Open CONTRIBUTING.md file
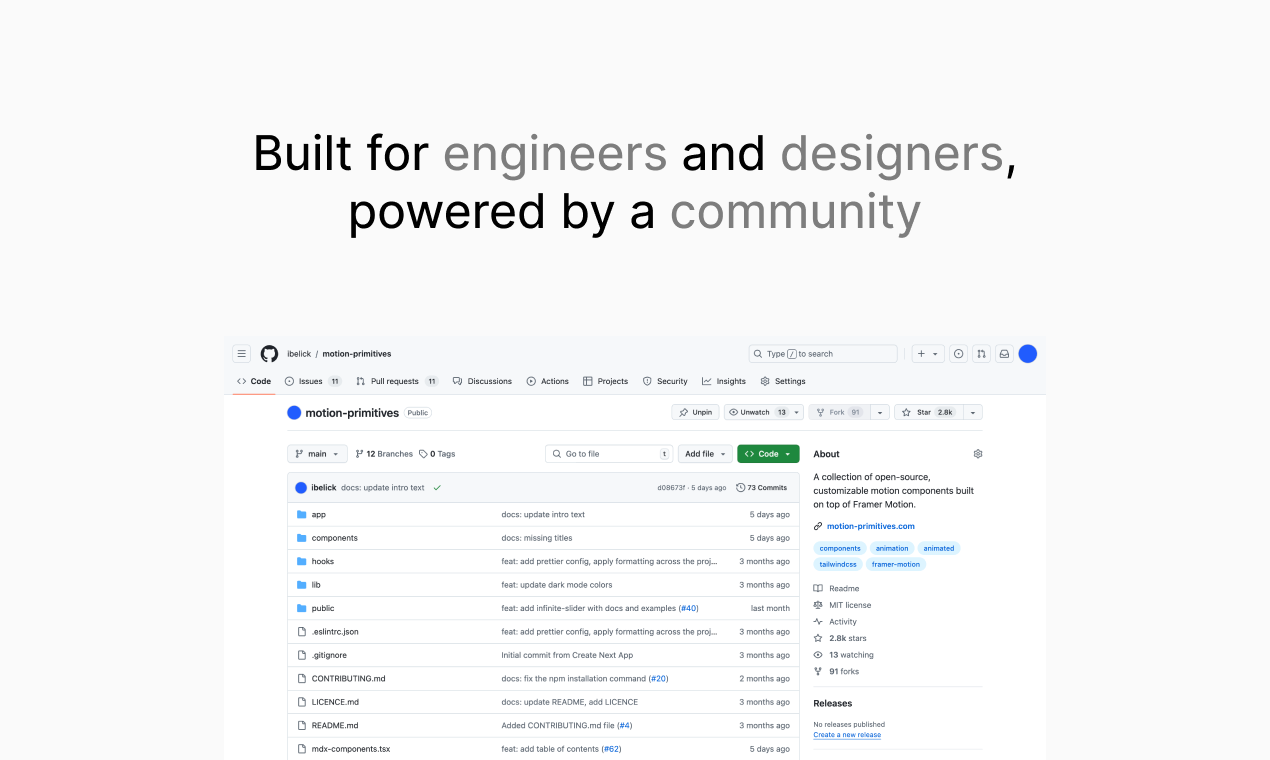This screenshot has height=760, width=1270. tap(348, 679)
